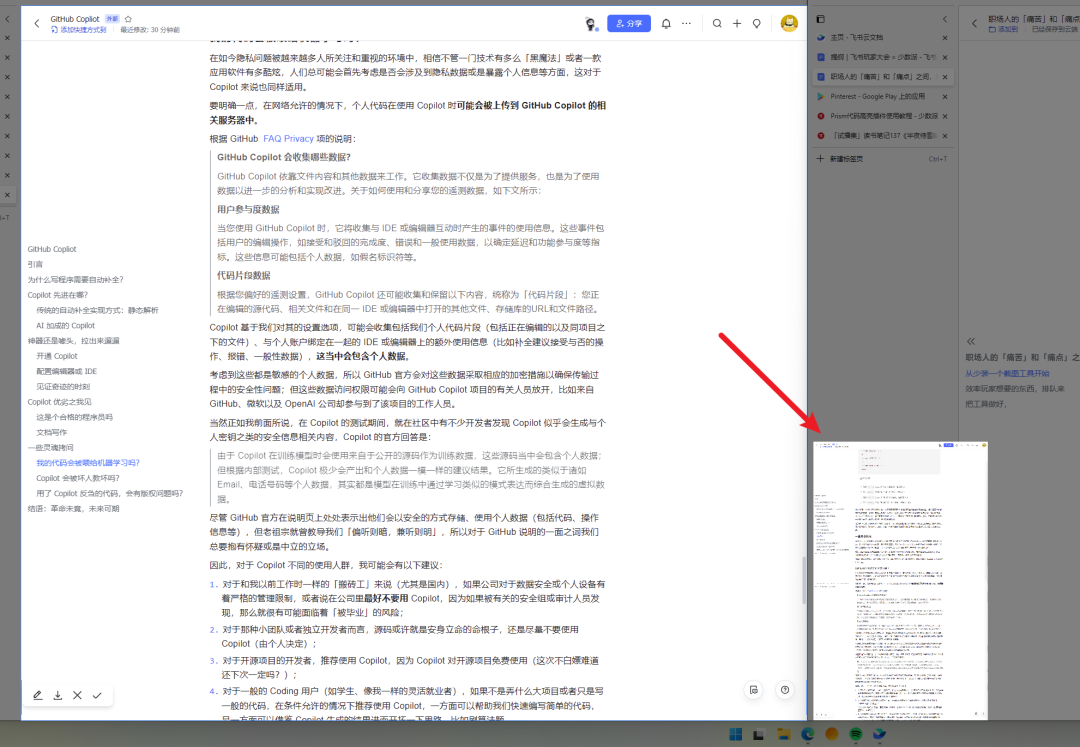The height and width of the screenshot is (747, 1080).
Task: Go to 引言 in the outline
Action: [x=35, y=264]
